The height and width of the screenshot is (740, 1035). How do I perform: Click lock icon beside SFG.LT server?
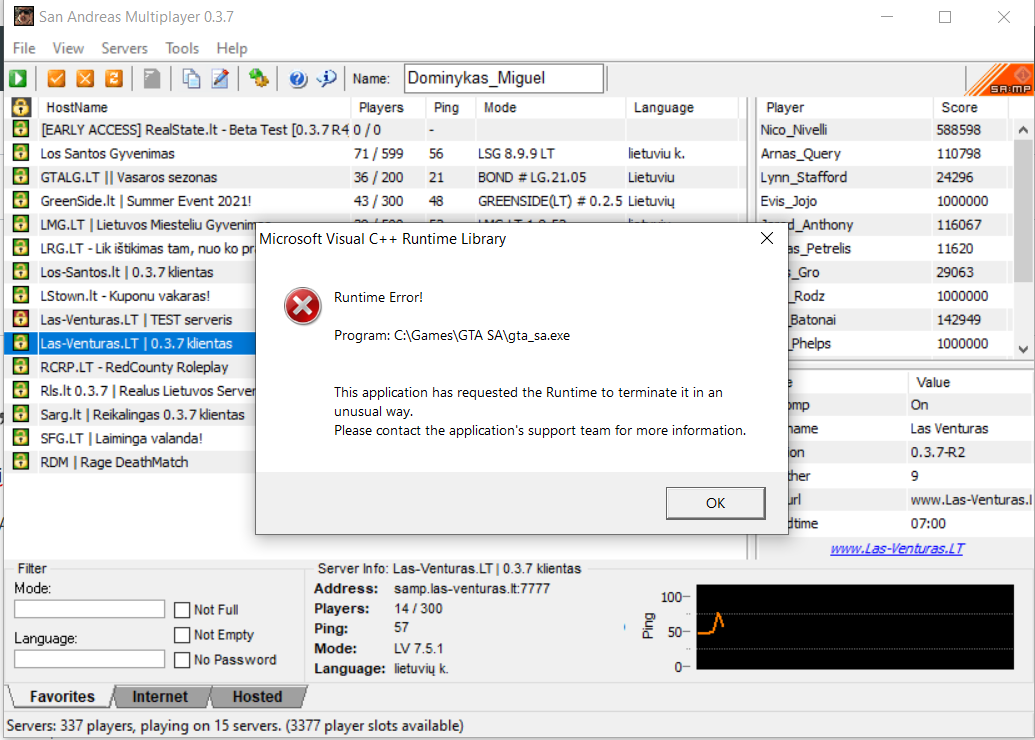coord(21,438)
